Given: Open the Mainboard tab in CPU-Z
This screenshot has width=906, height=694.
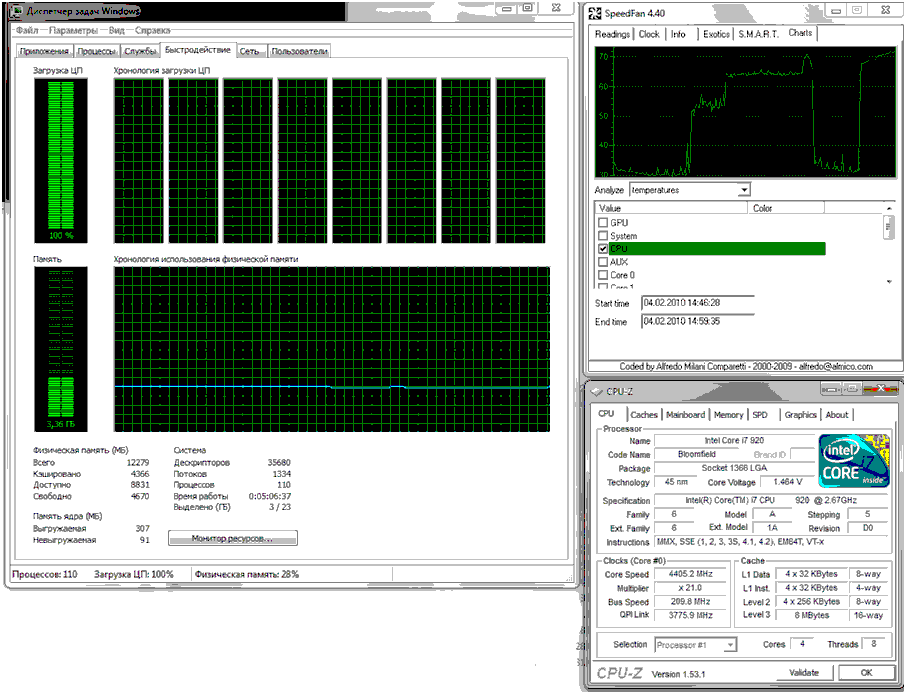Looking at the screenshot, I should click(686, 415).
